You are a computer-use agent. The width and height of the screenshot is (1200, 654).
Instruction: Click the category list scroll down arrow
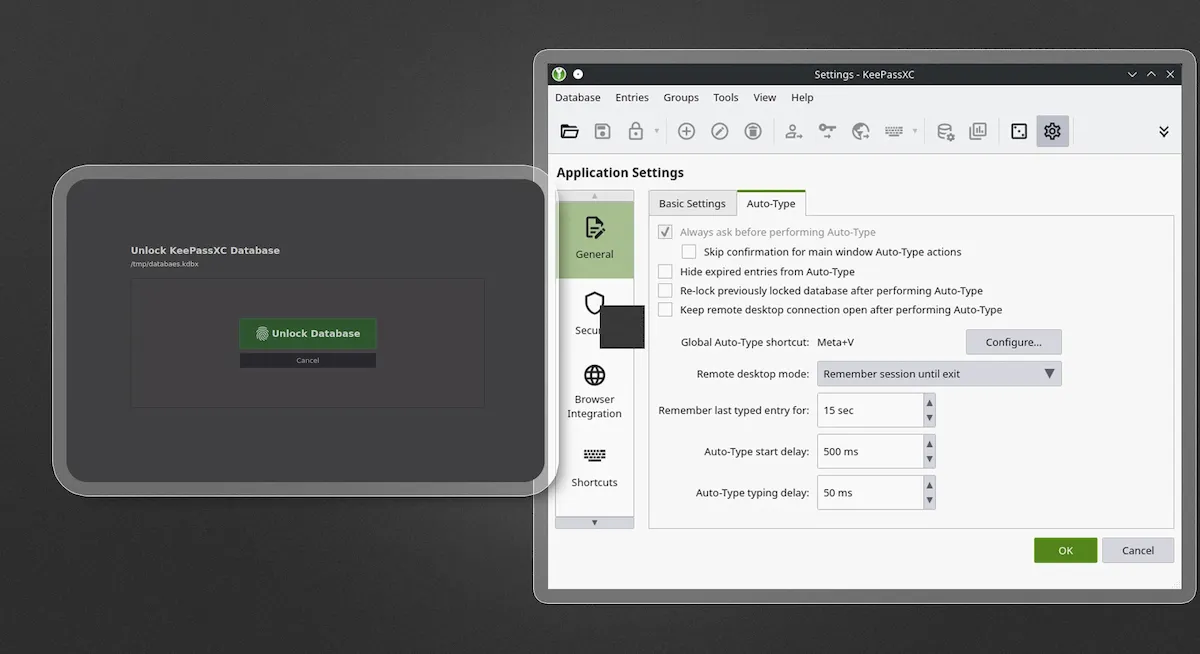coord(595,522)
